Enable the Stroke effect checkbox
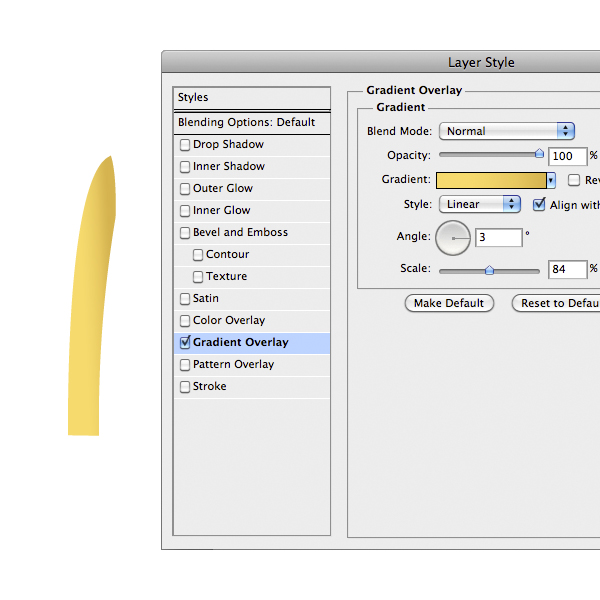The width and height of the screenshot is (600, 600). click(x=185, y=387)
